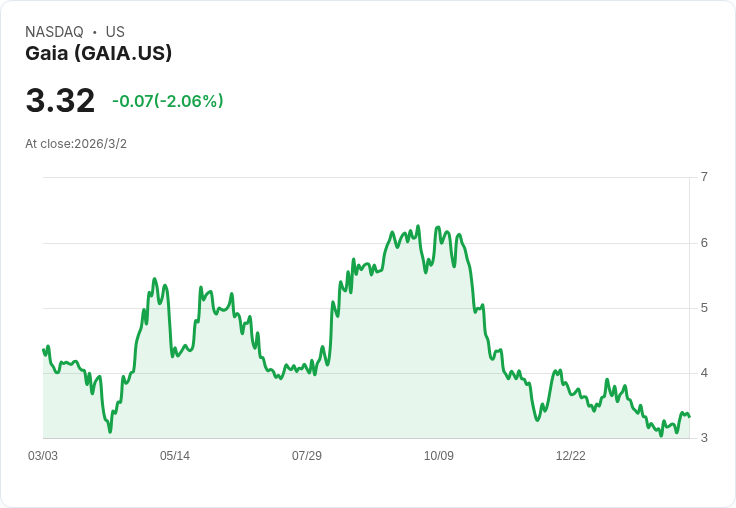The height and width of the screenshot is (508, 736).
Task: Click the 3.32 current price
Action: (x=60, y=100)
